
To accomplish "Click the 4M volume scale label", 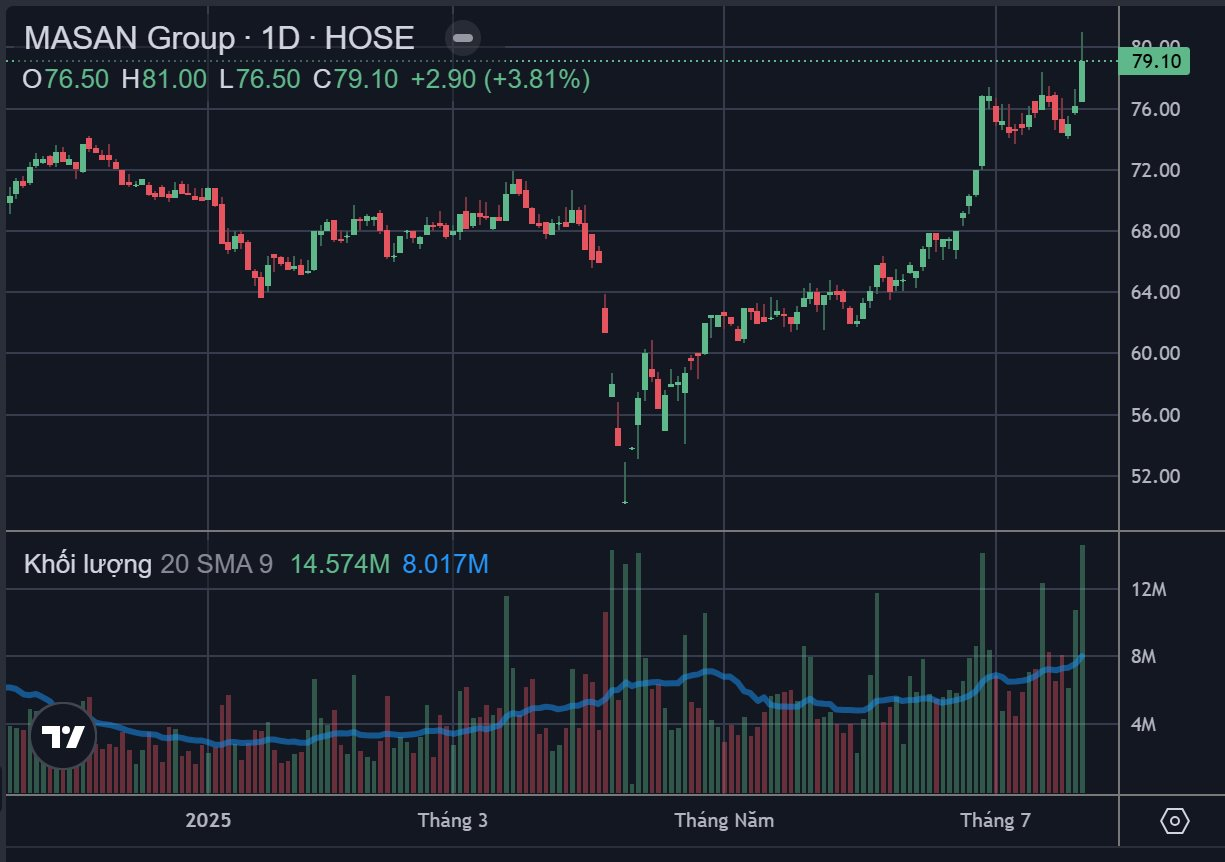I will 1143,724.
